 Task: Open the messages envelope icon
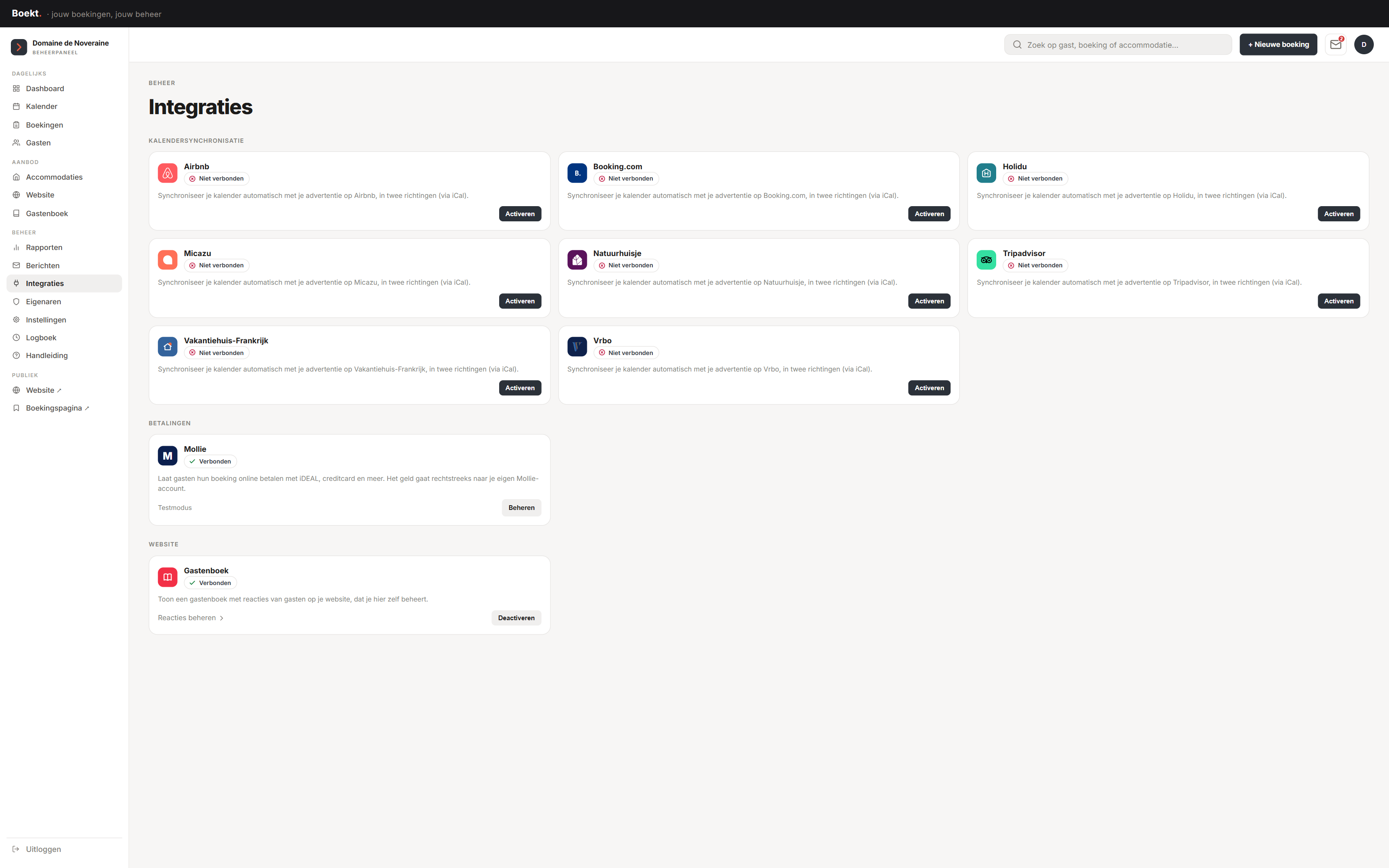point(1336,44)
